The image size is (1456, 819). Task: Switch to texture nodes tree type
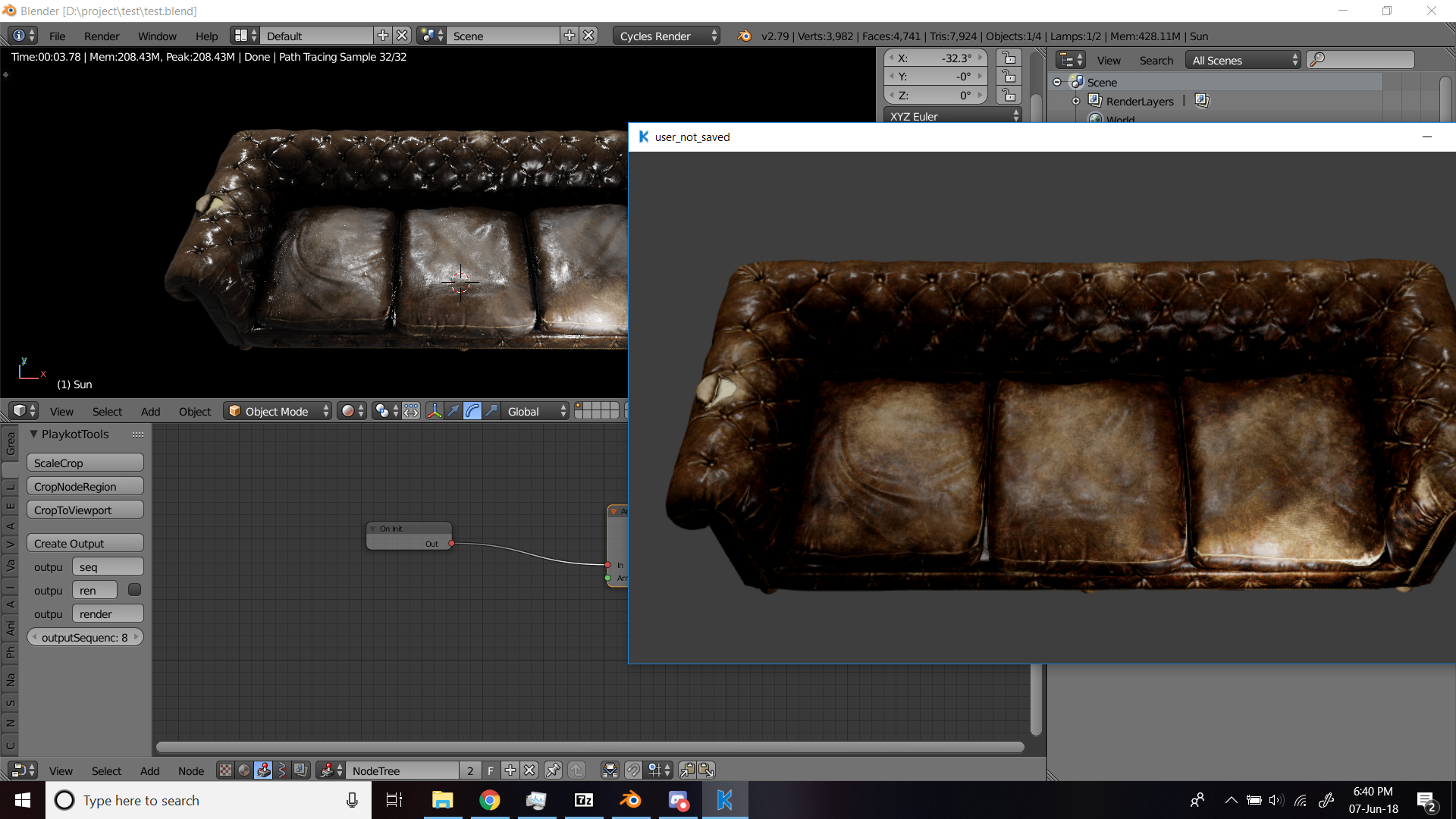(225, 770)
